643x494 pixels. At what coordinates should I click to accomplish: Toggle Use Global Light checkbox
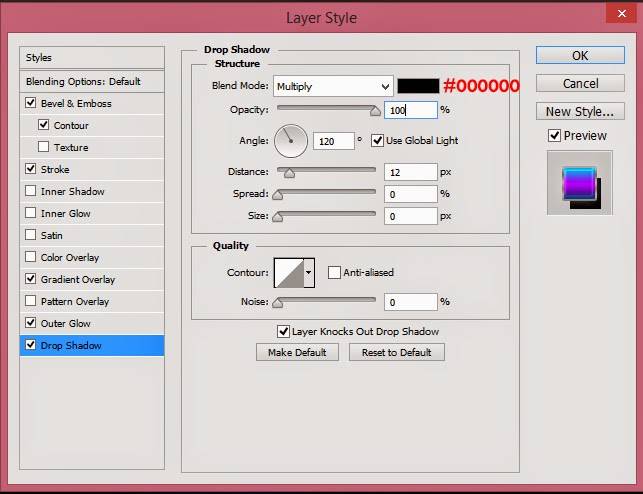377,140
